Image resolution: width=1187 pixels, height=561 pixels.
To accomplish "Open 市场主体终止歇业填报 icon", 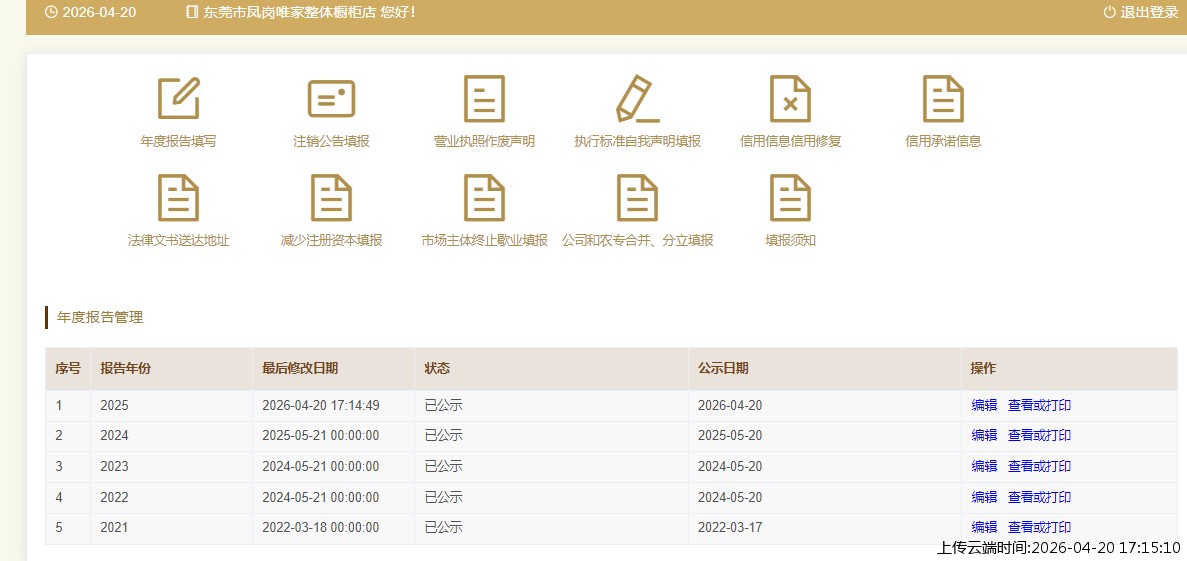I will (x=484, y=198).
